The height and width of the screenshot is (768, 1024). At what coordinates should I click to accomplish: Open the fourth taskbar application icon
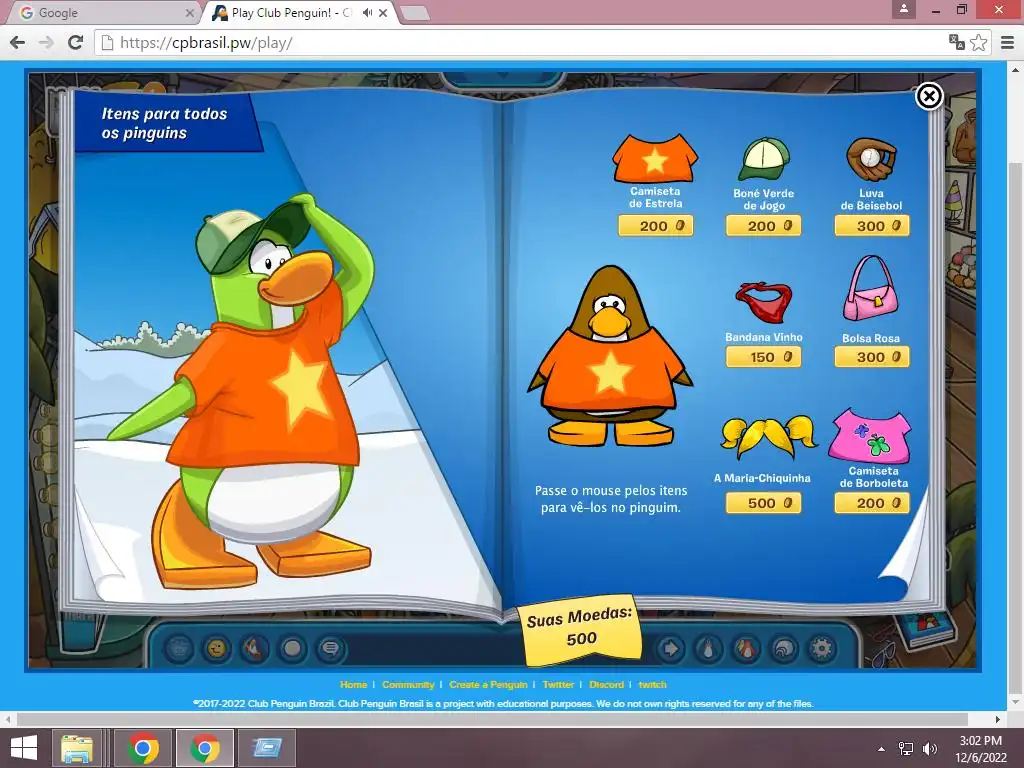pyautogui.click(x=267, y=748)
